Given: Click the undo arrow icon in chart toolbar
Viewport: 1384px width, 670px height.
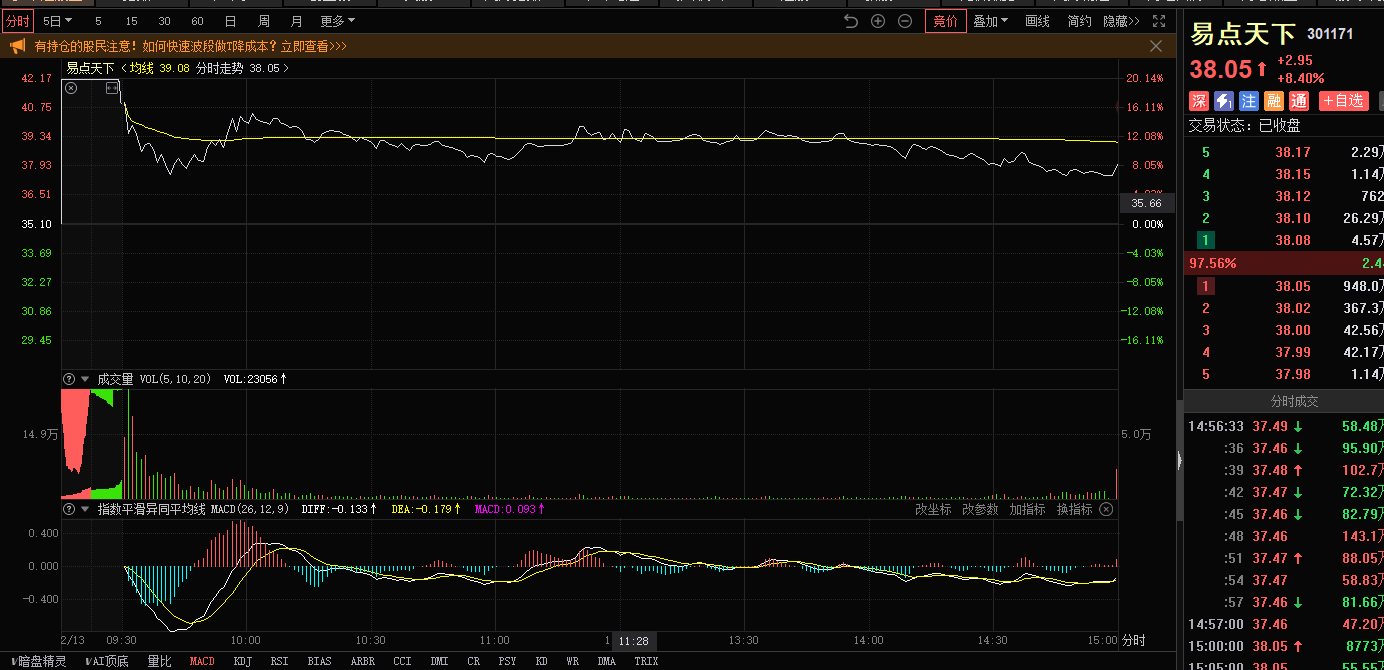Looking at the screenshot, I should pyautogui.click(x=851, y=21).
